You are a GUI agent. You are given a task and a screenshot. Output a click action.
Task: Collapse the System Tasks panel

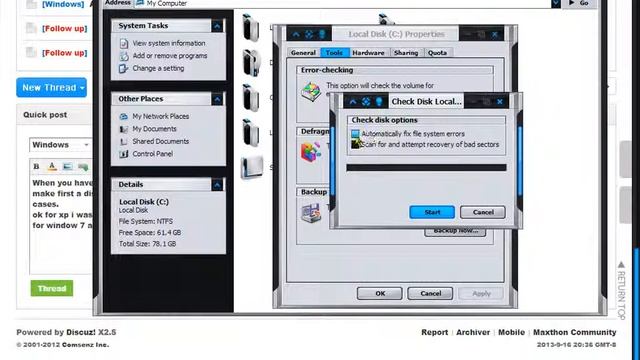(x=217, y=27)
